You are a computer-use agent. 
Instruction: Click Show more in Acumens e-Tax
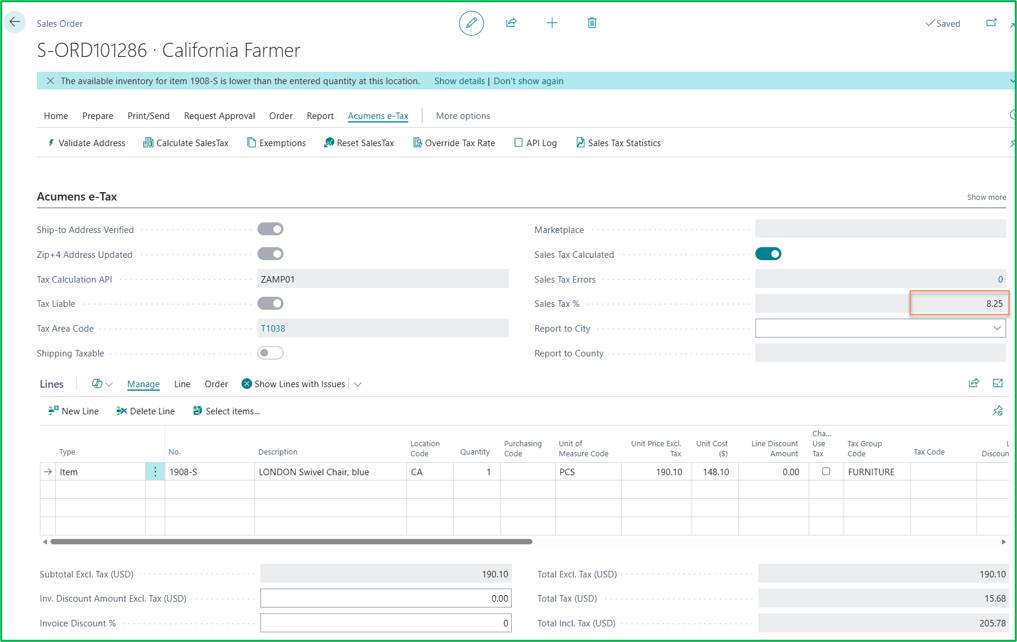click(x=987, y=197)
